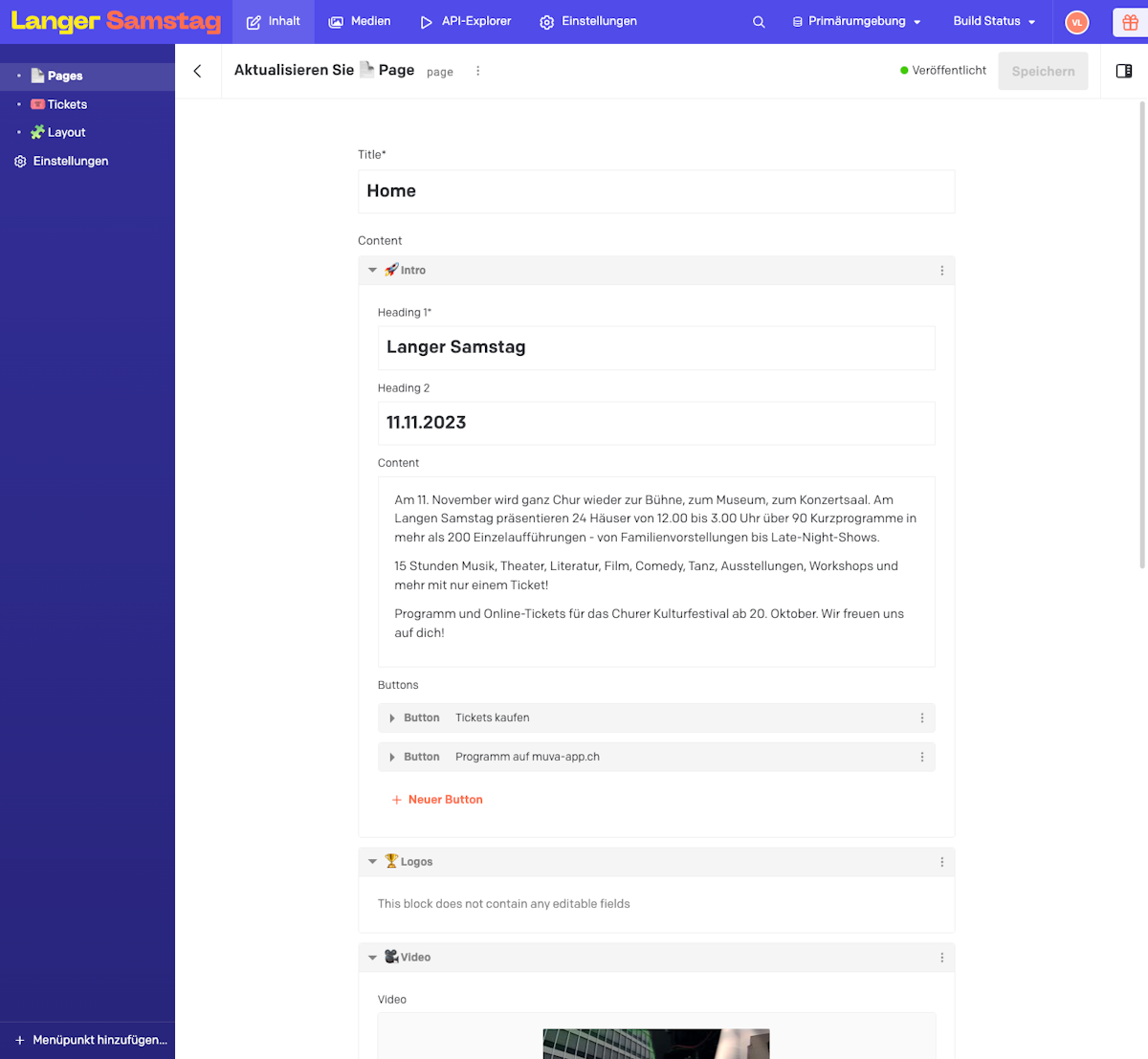The height and width of the screenshot is (1059, 1148).
Task: Open the gift box icon
Action: [1130, 22]
